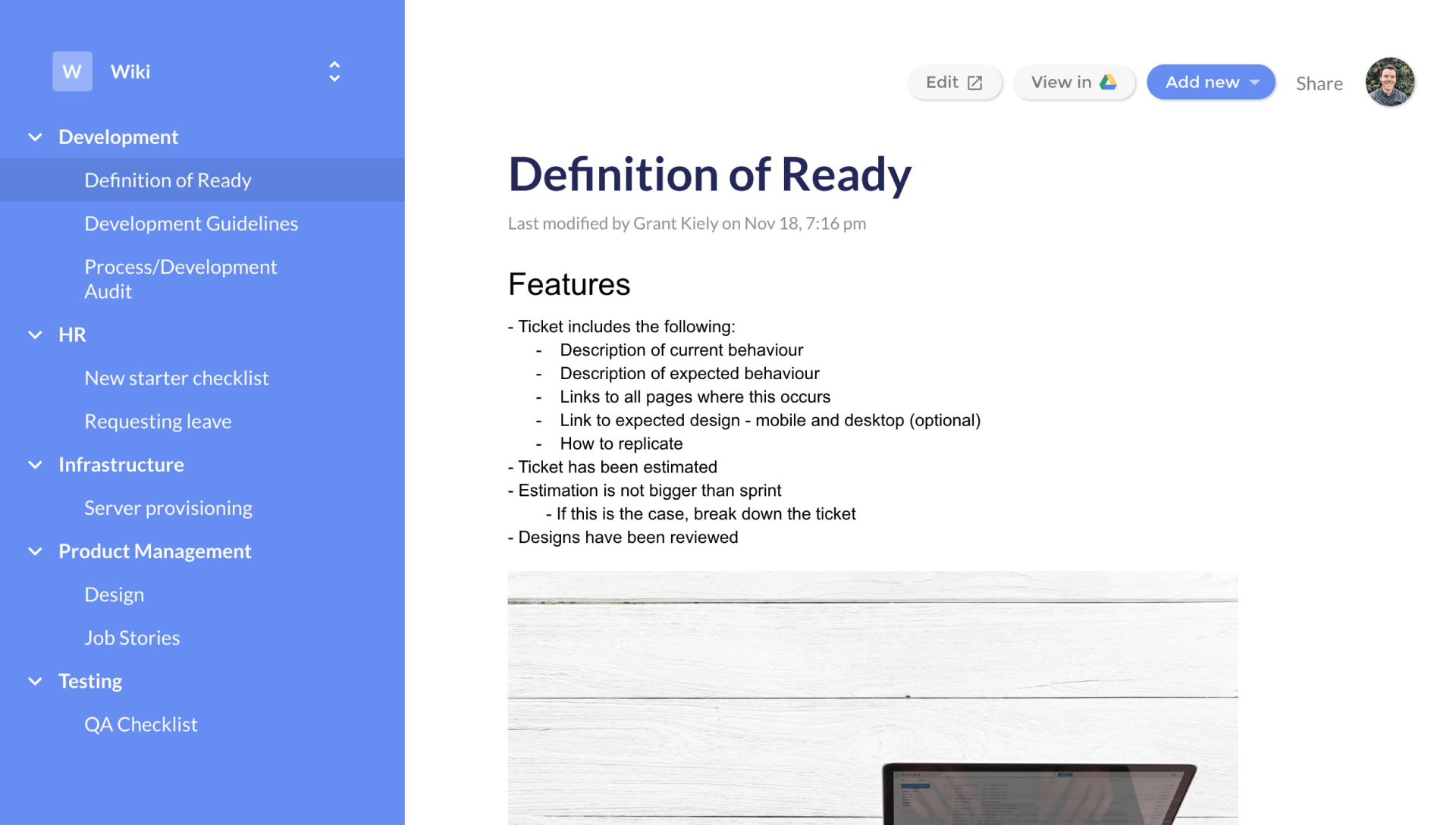Toggle the Infrastructure section expander

click(x=33, y=464)
